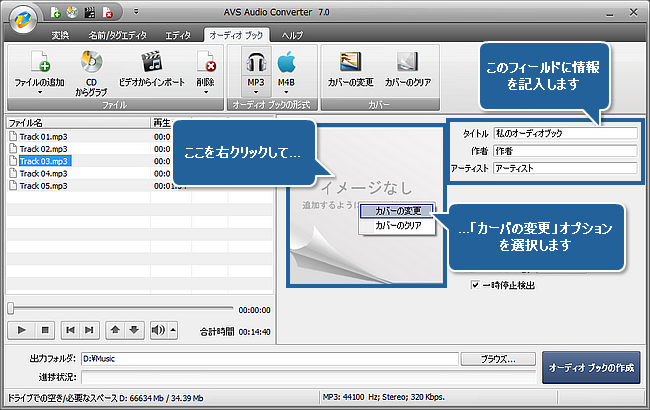This screenshot has width=650, height=410.
Task: Toggle mute with the speaker volume button
Action: click(158, 328)
